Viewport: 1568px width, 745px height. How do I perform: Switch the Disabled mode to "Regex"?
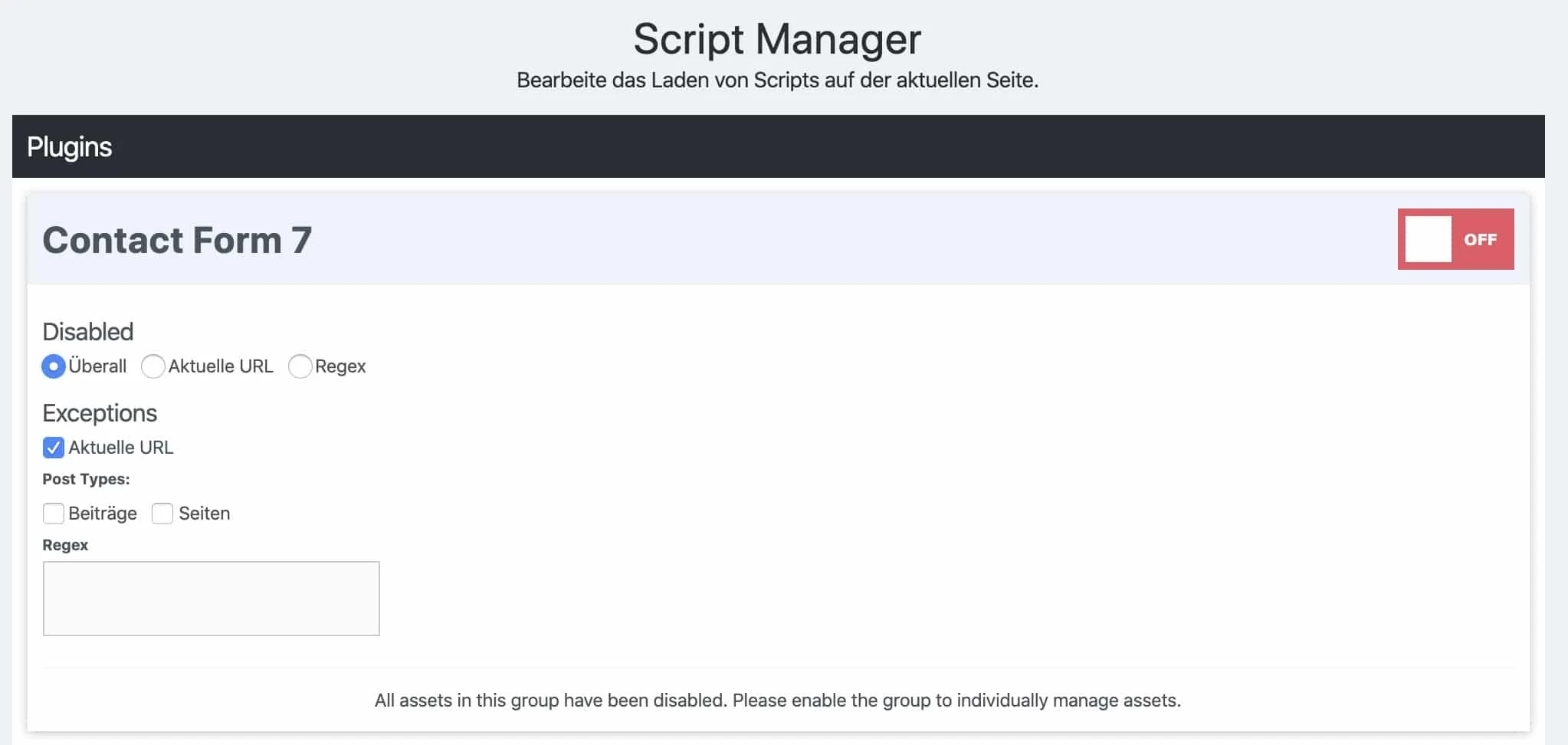point(300,366)
